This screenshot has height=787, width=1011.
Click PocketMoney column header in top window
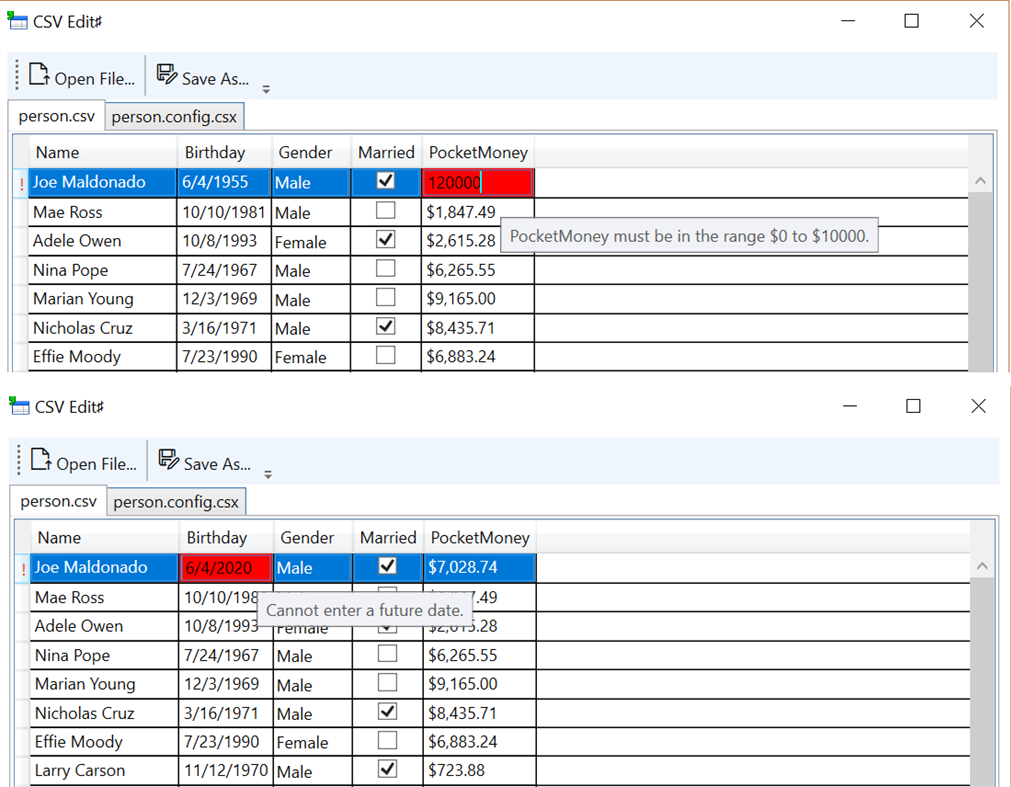tap(478, 153)
